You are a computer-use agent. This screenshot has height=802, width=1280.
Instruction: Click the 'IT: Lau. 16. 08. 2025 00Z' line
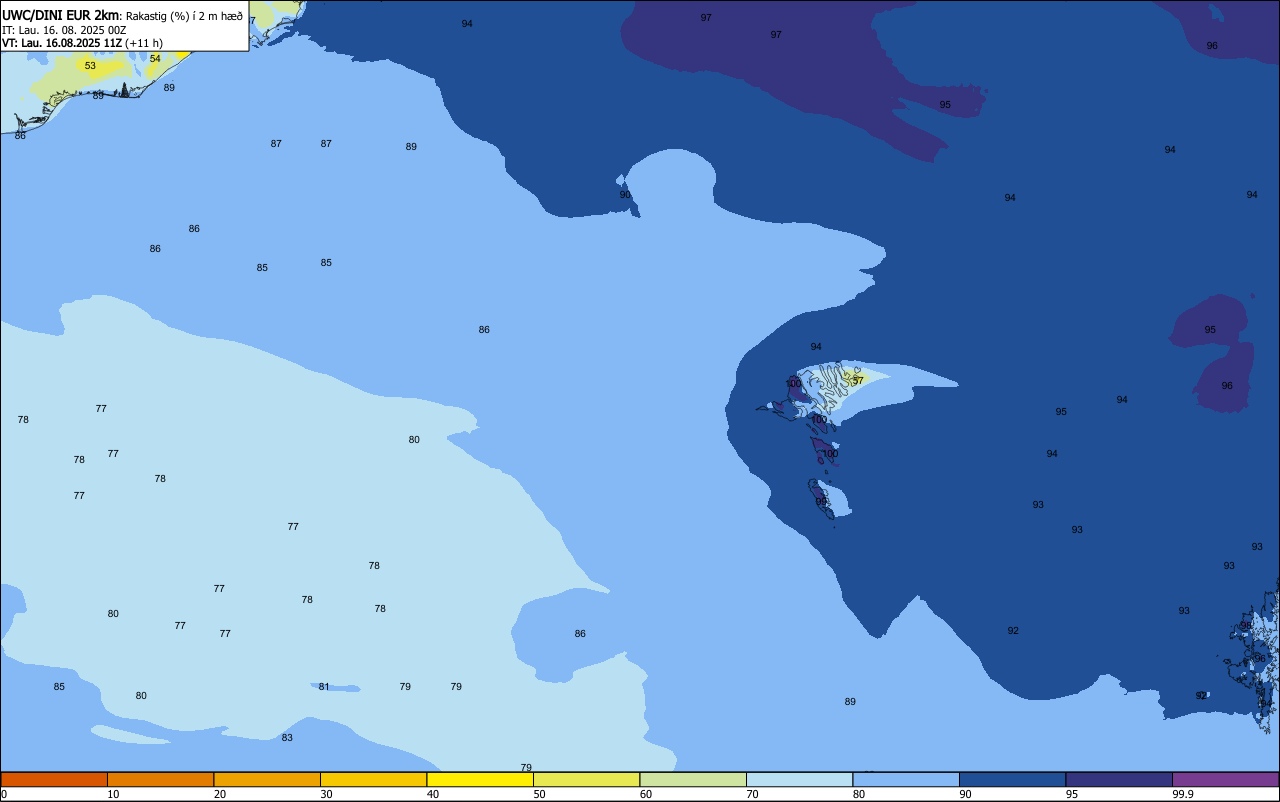tap(64, 30)
